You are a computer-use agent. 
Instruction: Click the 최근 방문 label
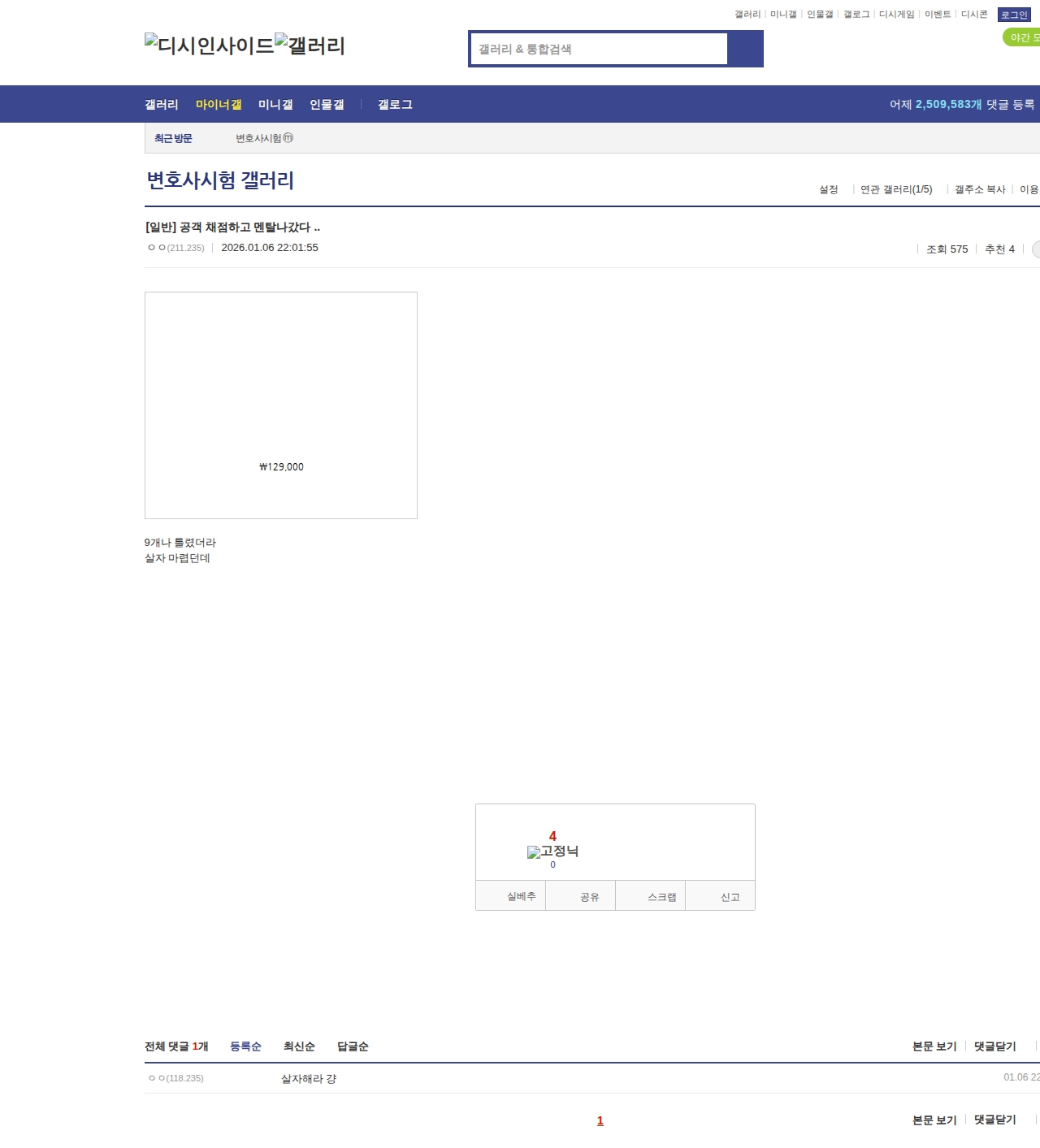click(x=173, y=138)
